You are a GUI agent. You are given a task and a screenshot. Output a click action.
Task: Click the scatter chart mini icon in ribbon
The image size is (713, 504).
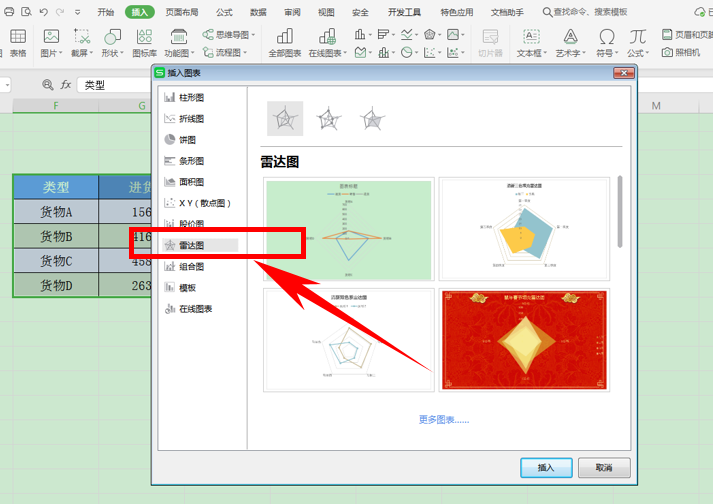point(430,53)
